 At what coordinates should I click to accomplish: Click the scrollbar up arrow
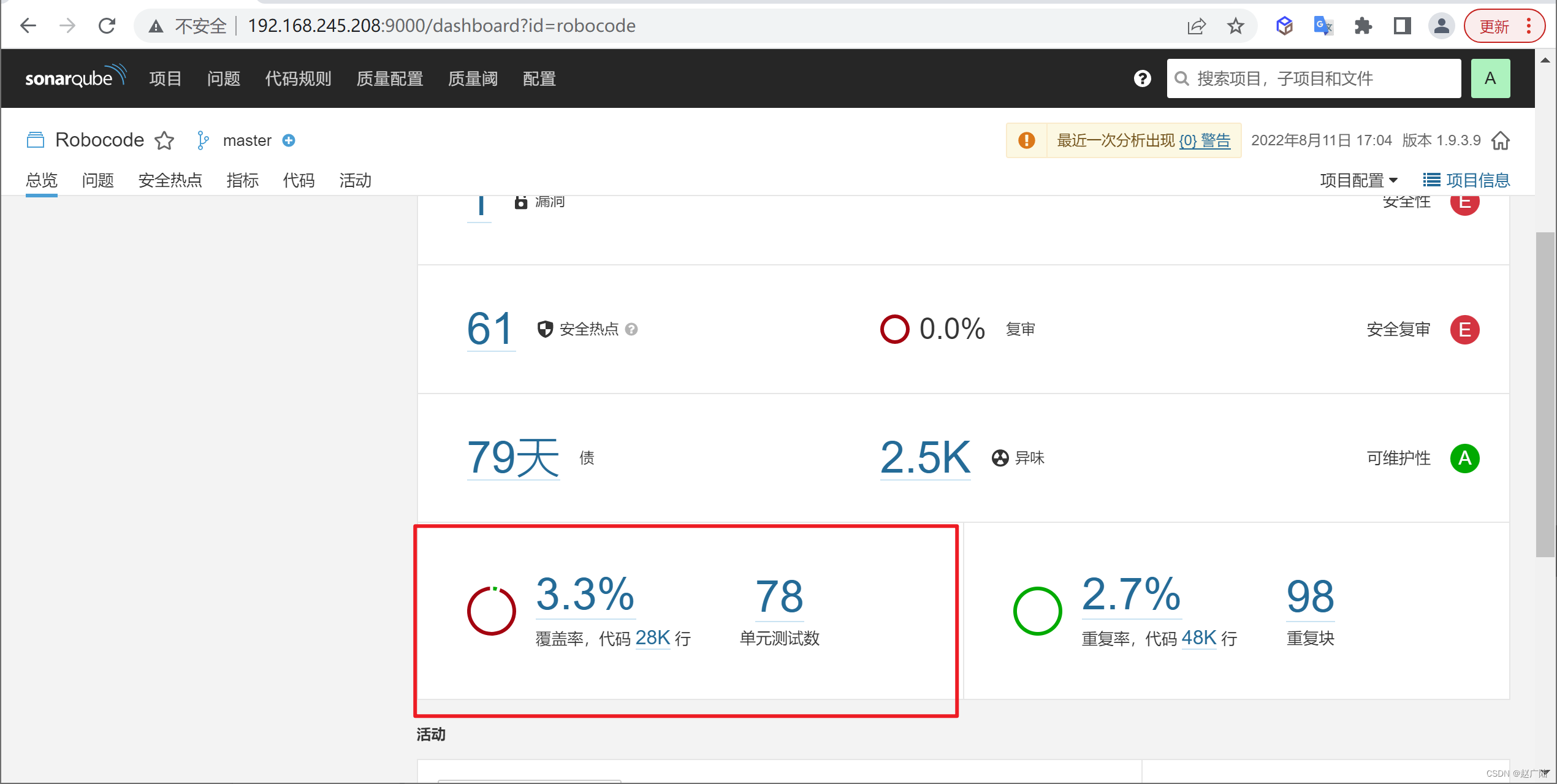click(x=1545, y=60)
